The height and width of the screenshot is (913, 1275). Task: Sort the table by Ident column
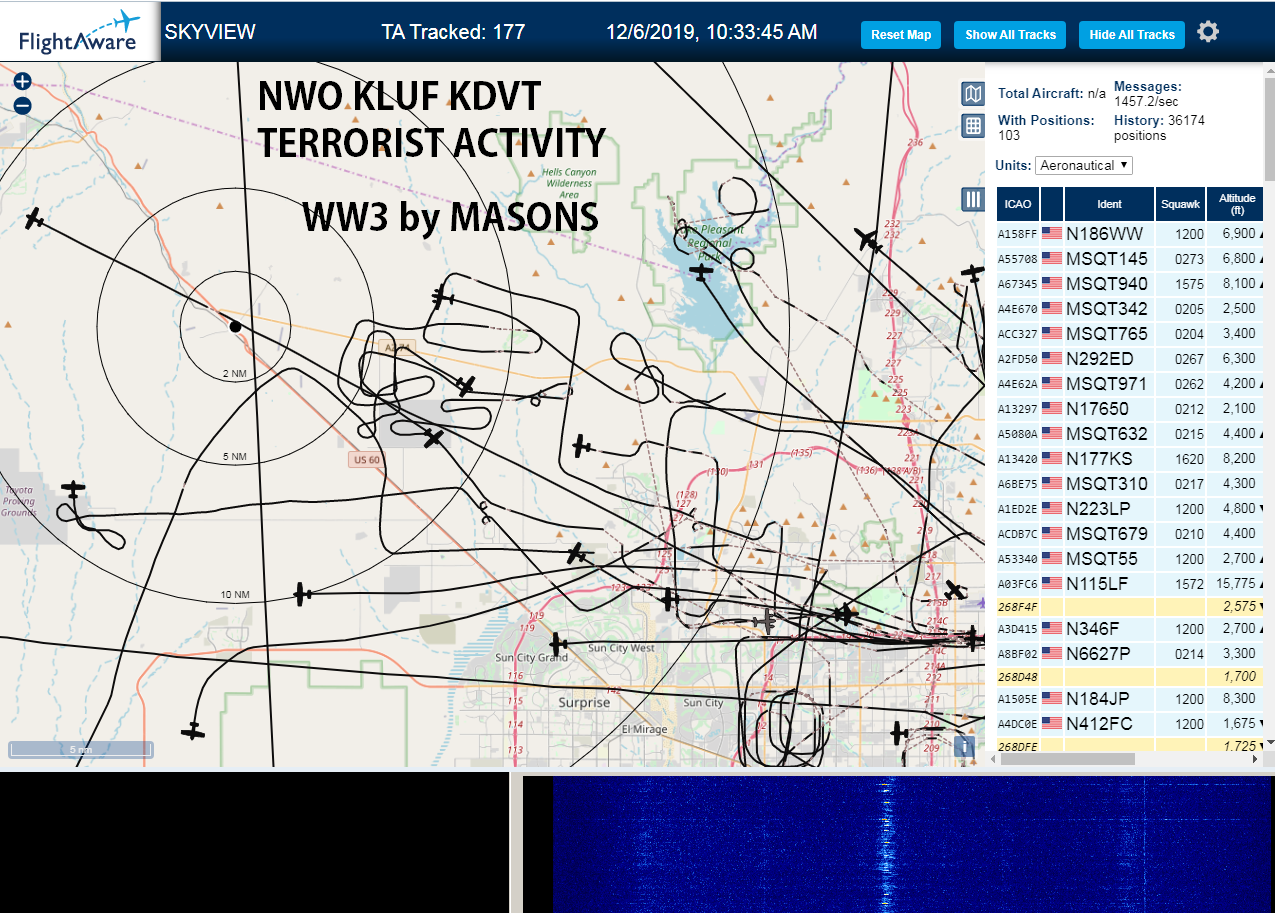[1109, 204]
